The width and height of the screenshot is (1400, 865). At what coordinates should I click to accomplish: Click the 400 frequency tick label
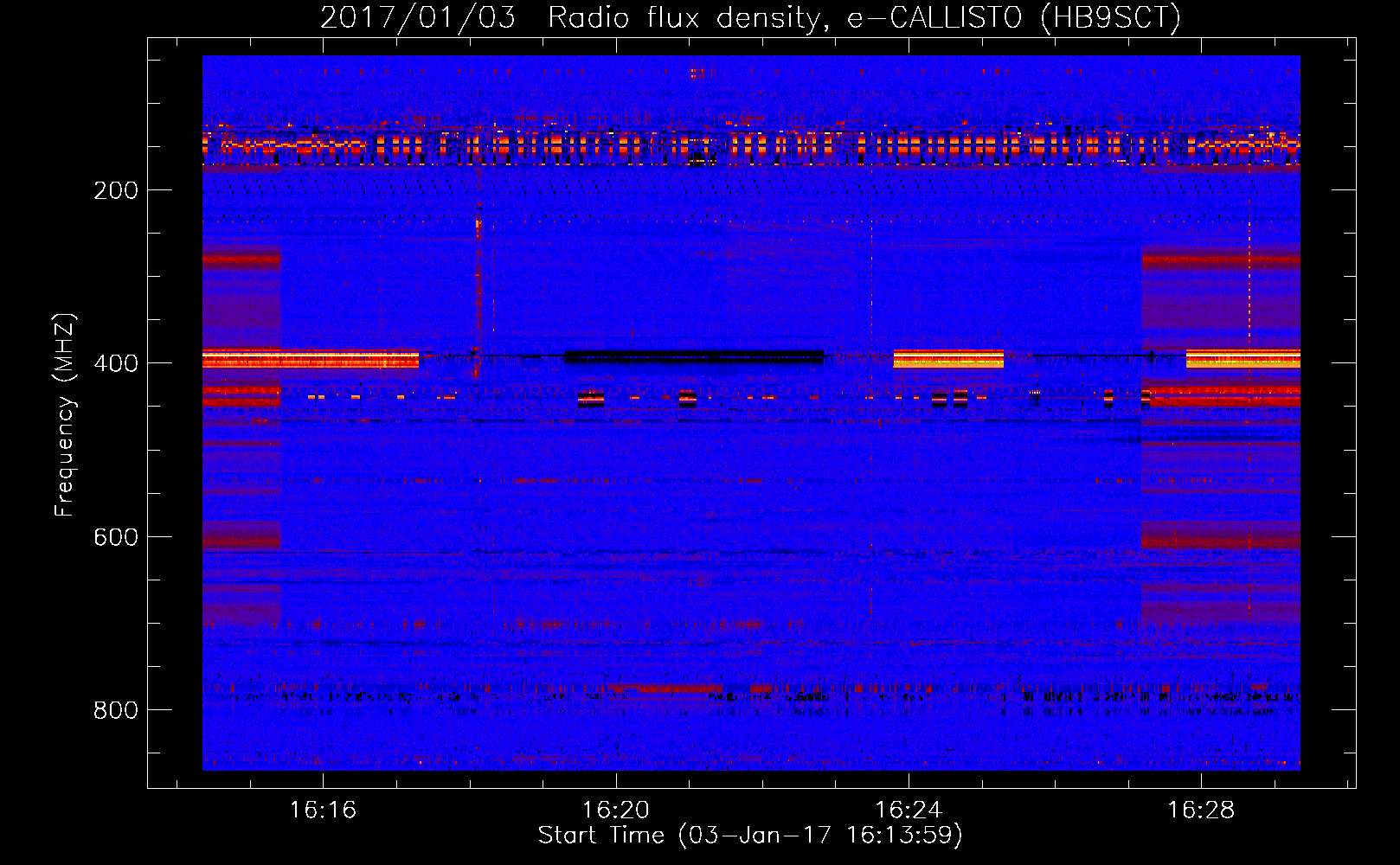coord(116,363)
